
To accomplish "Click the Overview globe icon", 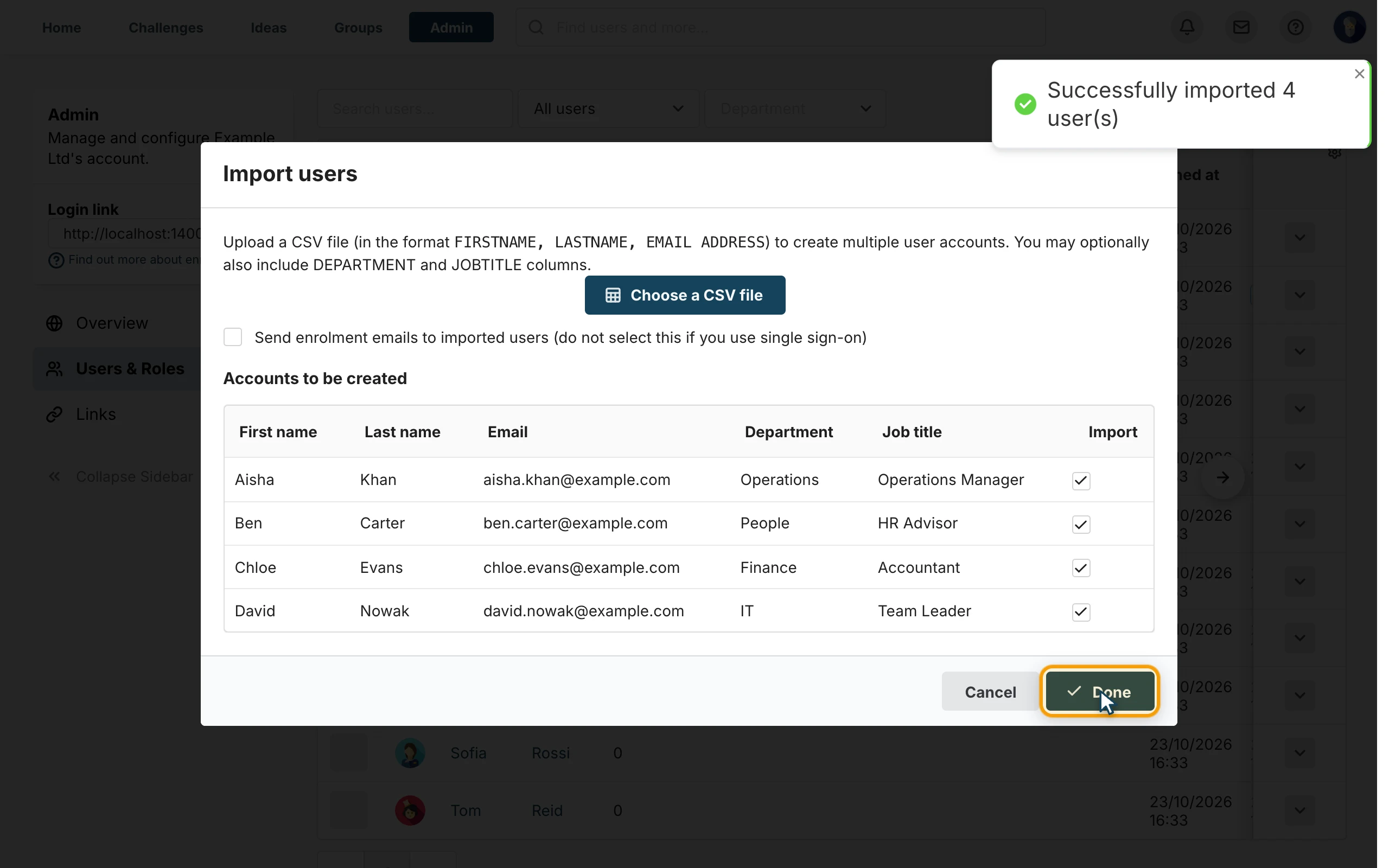I will [x=54, y=323].
